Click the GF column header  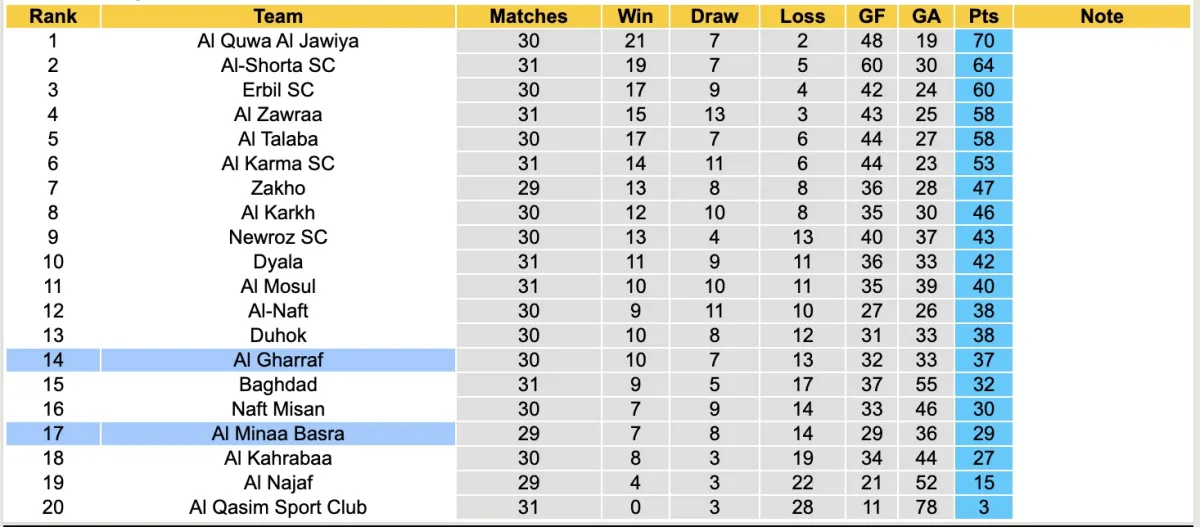(871, 16)
